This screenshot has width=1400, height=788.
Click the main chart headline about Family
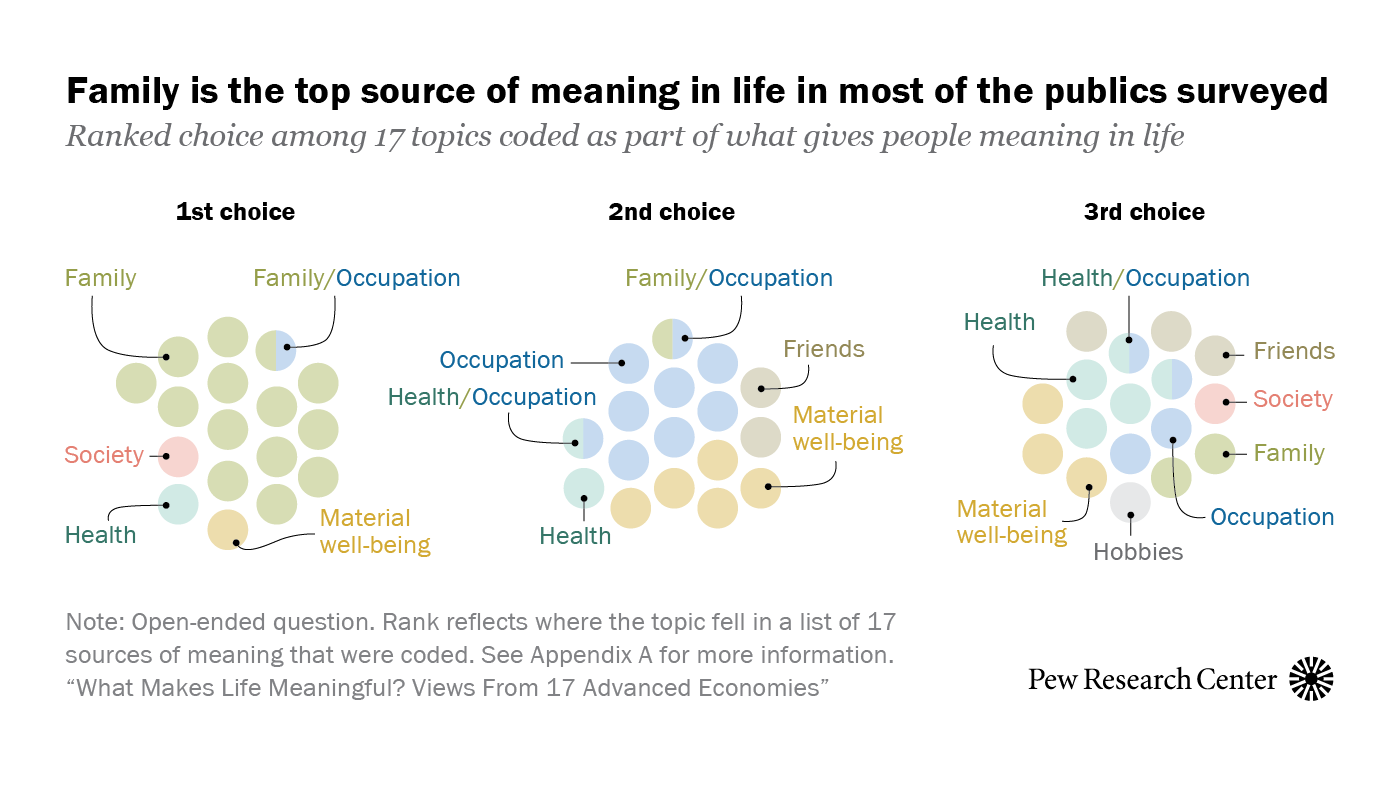(697, 91)
